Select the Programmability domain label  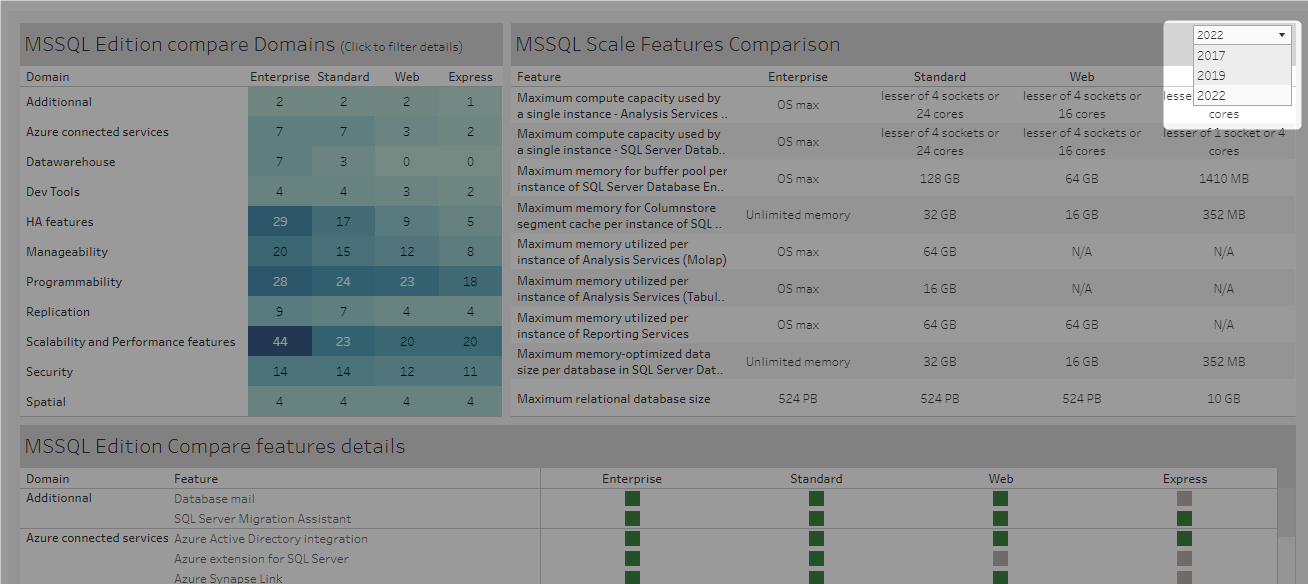pyautogui.click(x=74, y=282)
